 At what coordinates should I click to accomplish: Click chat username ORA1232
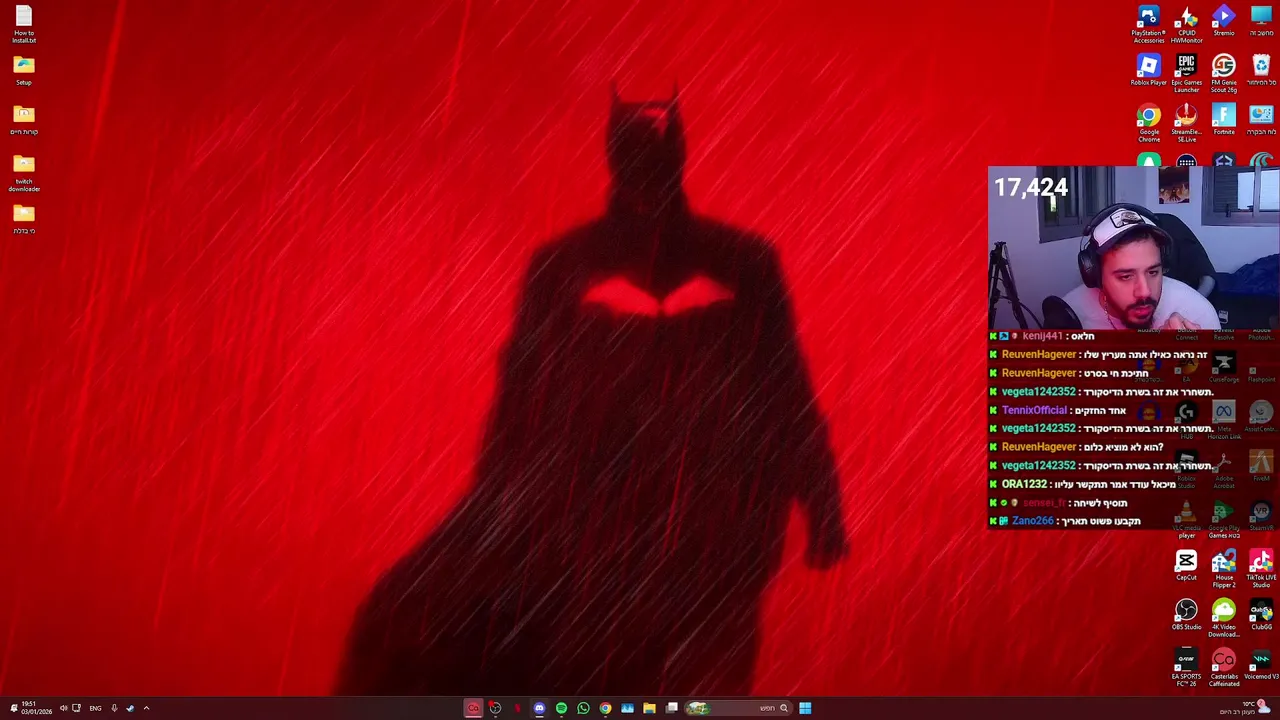click(x=1024, y=484)
